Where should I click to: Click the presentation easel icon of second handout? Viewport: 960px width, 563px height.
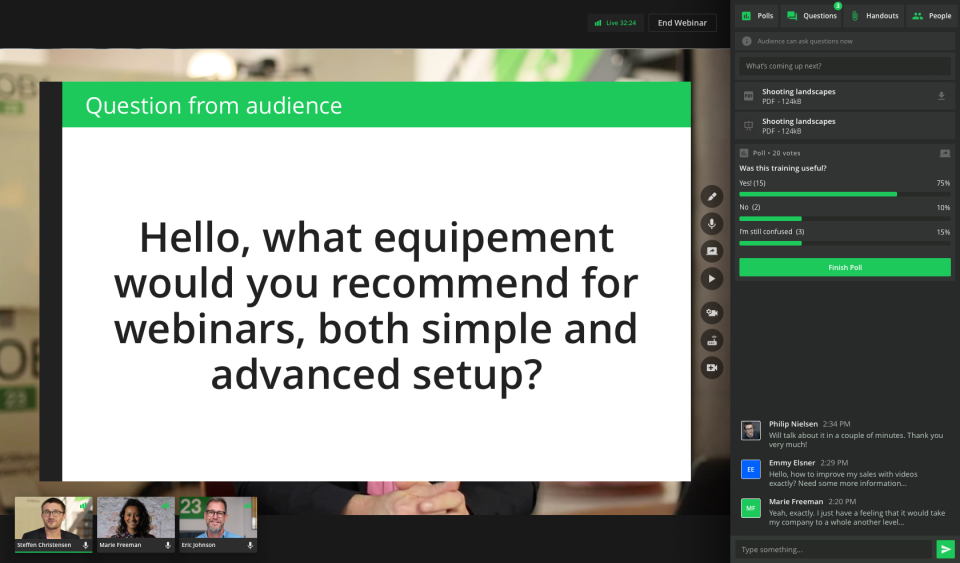pos(748,125)
